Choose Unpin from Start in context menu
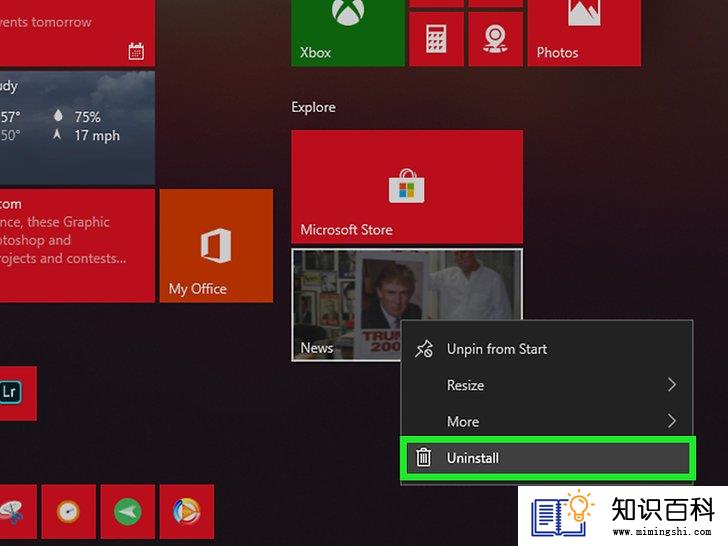 [x=546, y=349]
